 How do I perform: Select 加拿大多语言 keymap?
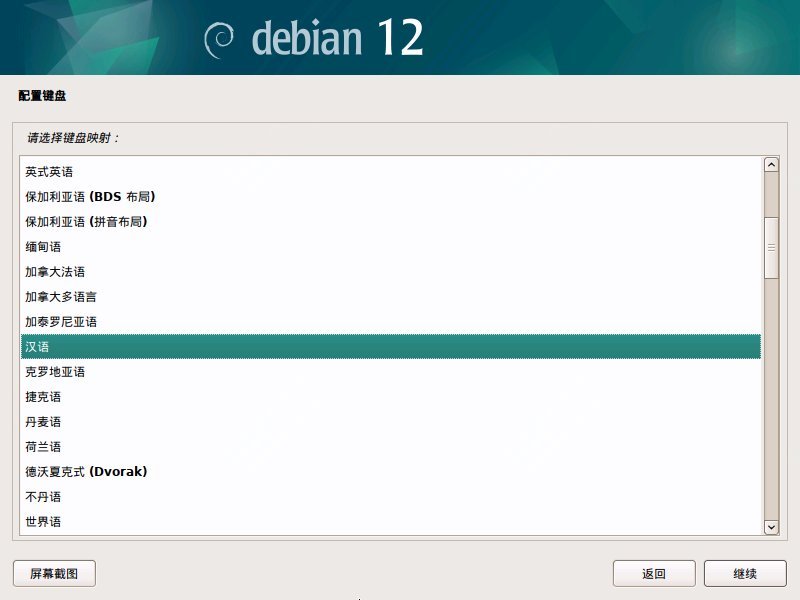pos(61,297)
